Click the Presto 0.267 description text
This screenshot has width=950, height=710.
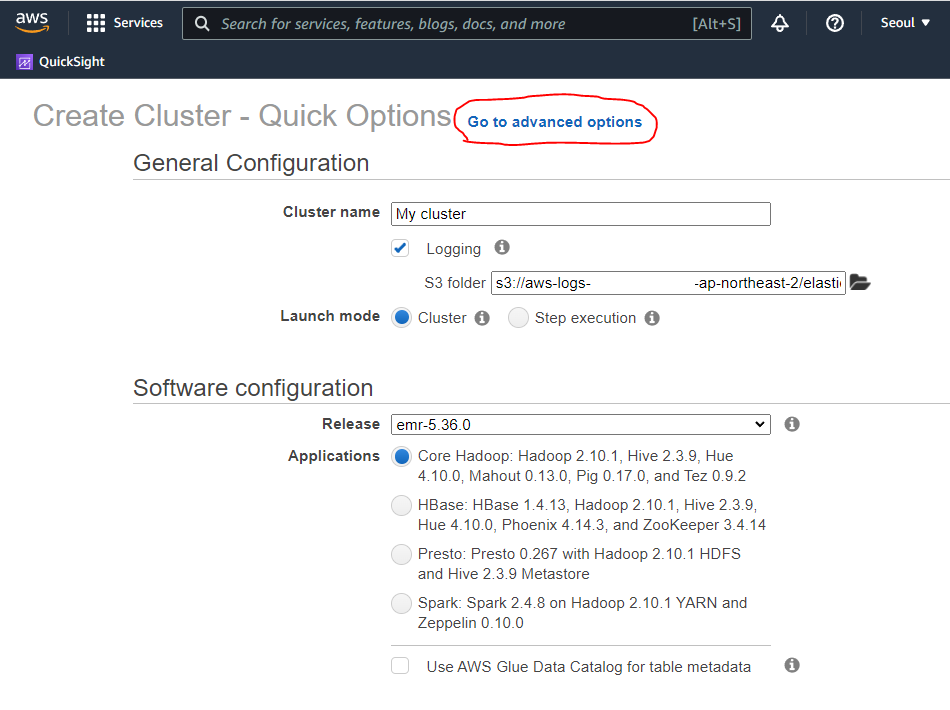pyautogui.click(x=579, y=564)
